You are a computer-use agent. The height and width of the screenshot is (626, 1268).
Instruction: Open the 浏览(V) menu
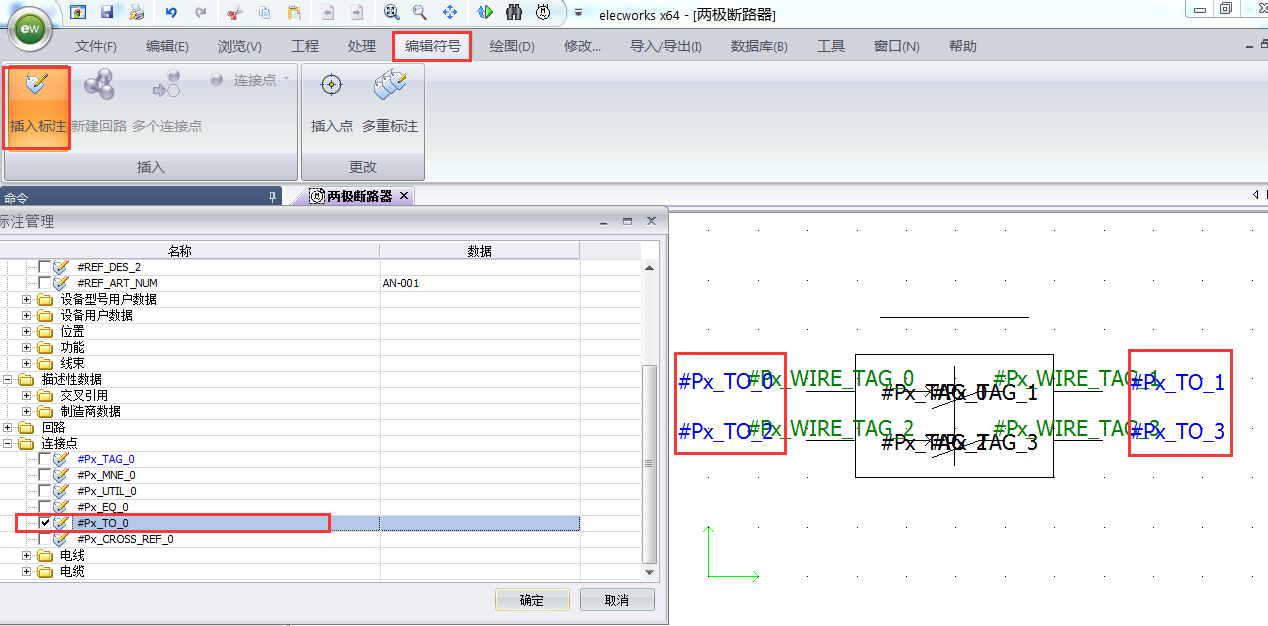[x=239, y=46]
